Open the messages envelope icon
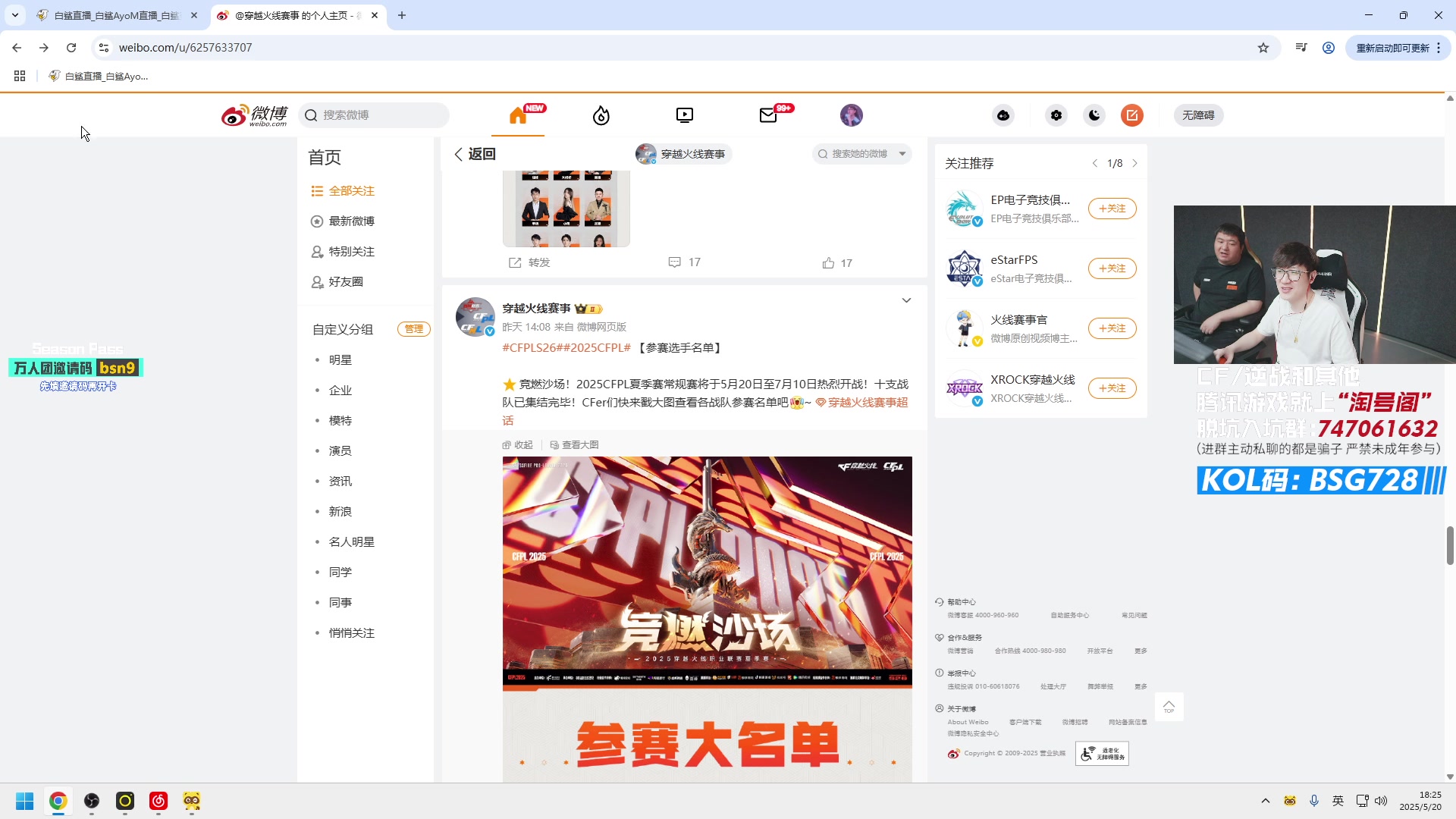 pos(768,115)
